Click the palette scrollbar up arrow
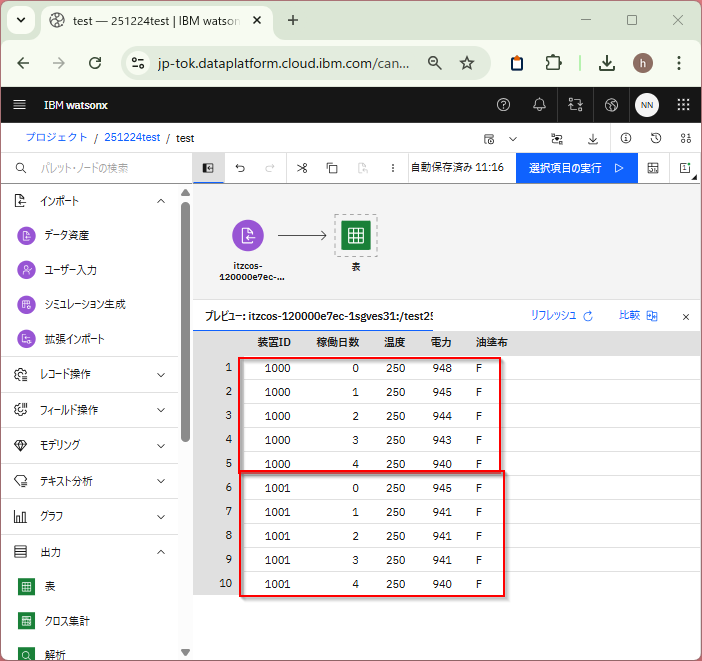This screenshot has width=702, height=661. coord(185,193)
